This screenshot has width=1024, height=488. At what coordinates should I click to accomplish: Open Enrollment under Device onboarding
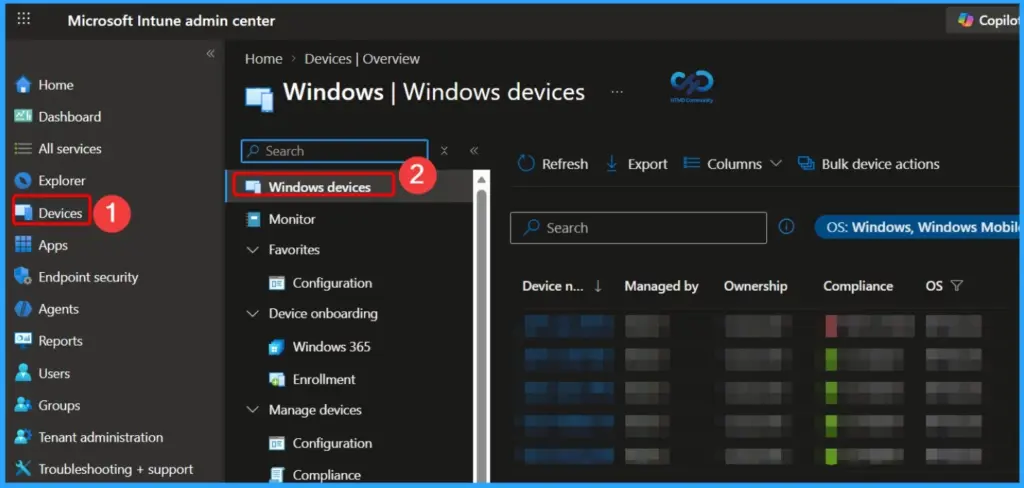pos(324,379)
